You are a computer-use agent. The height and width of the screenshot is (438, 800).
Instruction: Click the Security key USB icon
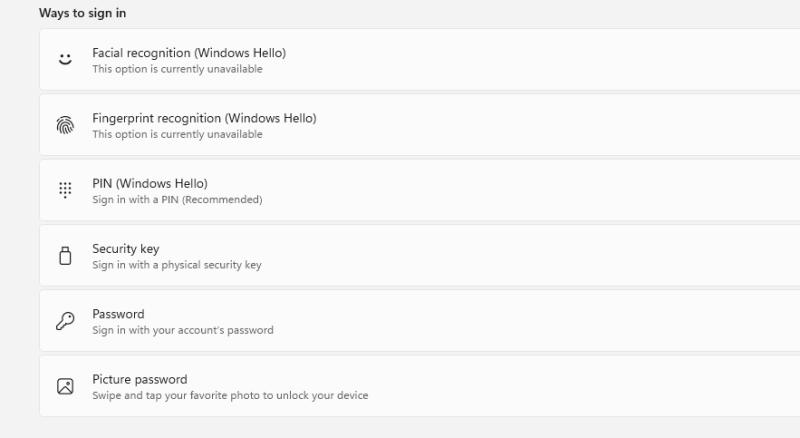pyautogui.click(x=65, y=256)
